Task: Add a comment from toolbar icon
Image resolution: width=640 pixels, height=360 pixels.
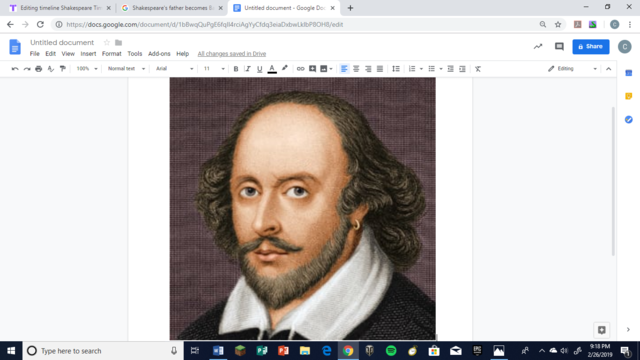Action: coord(312,69)
